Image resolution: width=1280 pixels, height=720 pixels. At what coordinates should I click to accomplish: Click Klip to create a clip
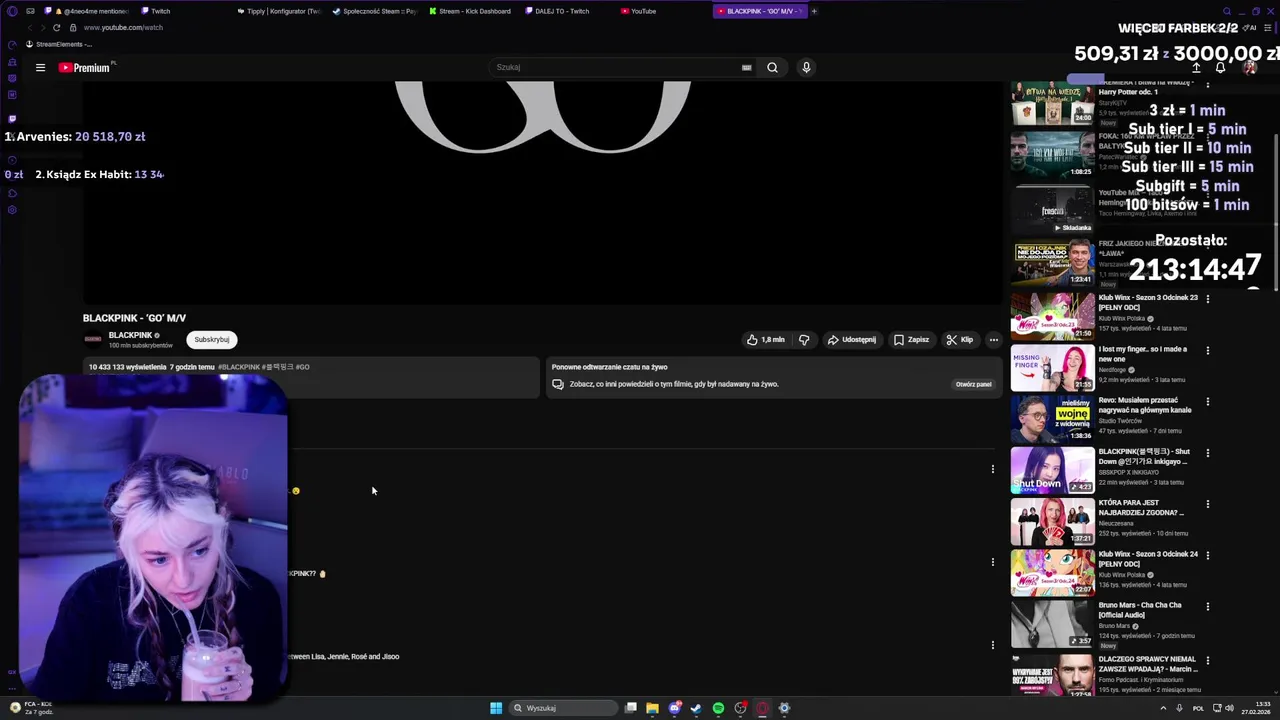tap(959, 340)
